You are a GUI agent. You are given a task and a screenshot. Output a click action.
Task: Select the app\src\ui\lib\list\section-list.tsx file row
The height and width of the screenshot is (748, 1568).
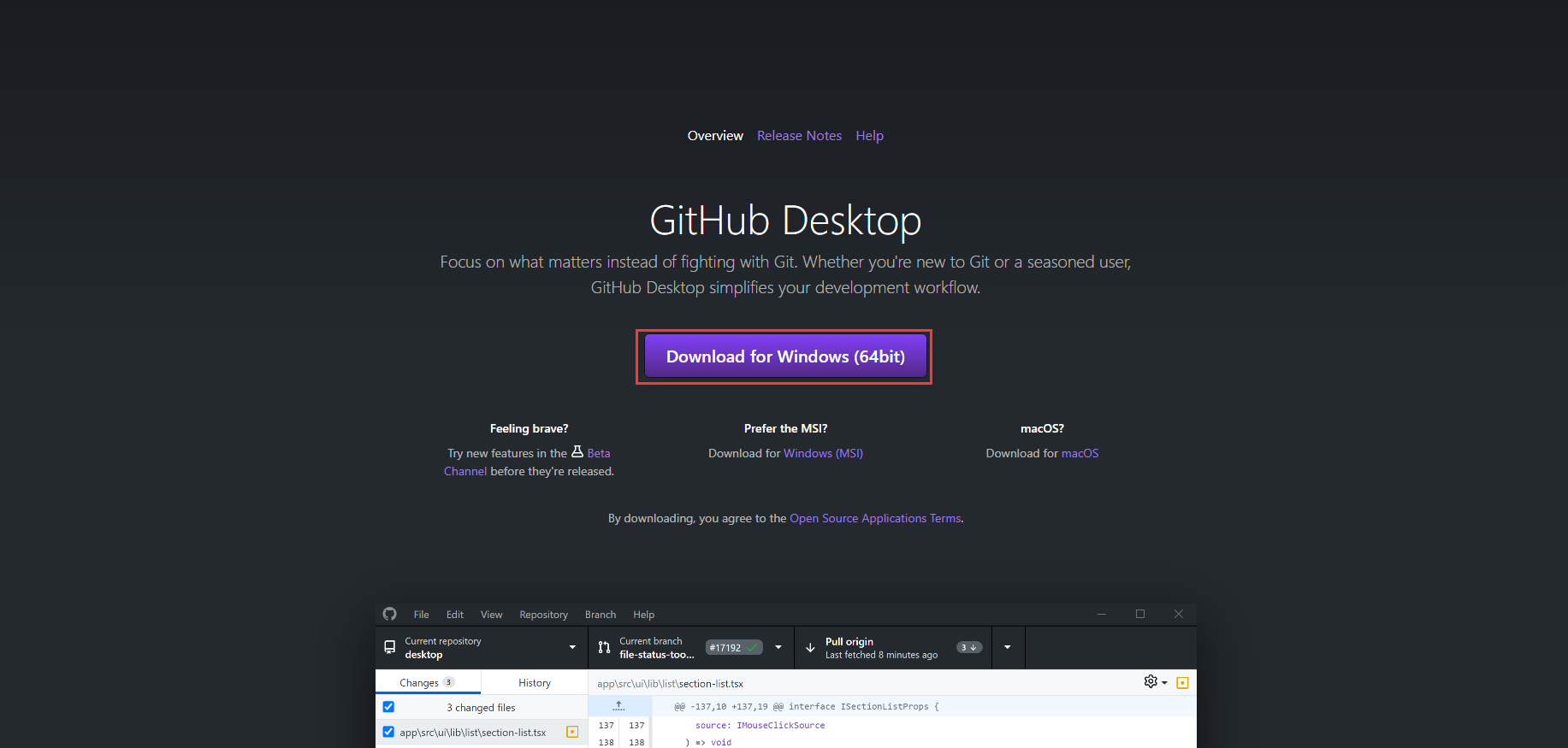pos(482,732)
